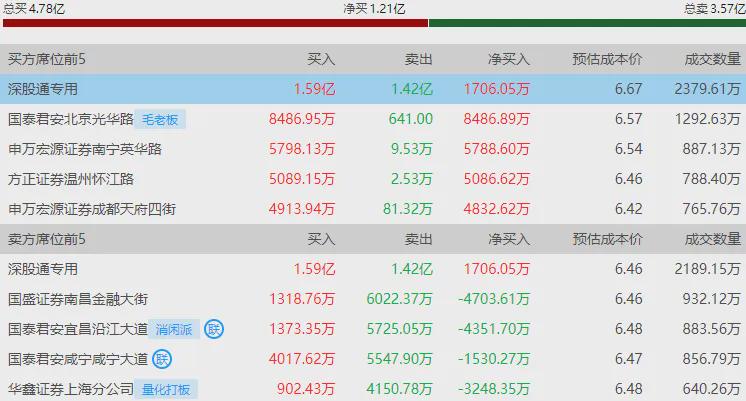
Task: Open the 消闲派 tag
Action: (174, 329)
